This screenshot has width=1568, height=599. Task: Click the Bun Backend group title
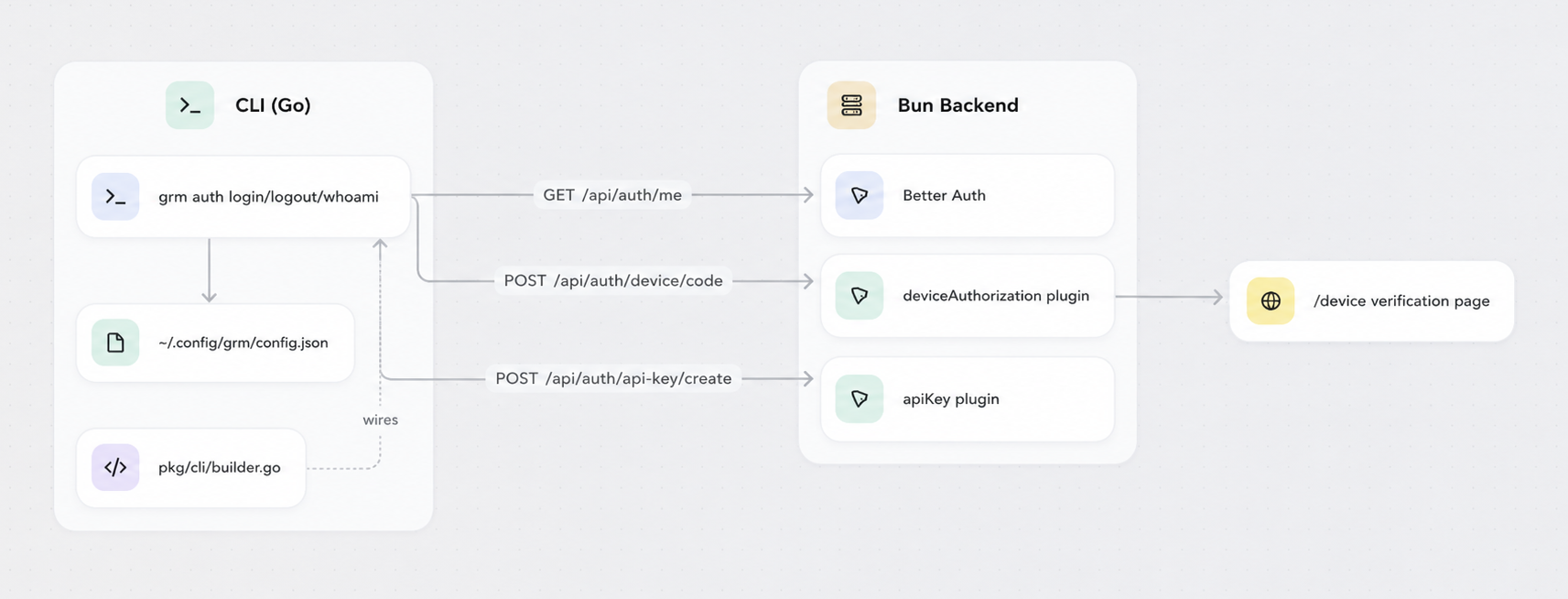[957, 105]
